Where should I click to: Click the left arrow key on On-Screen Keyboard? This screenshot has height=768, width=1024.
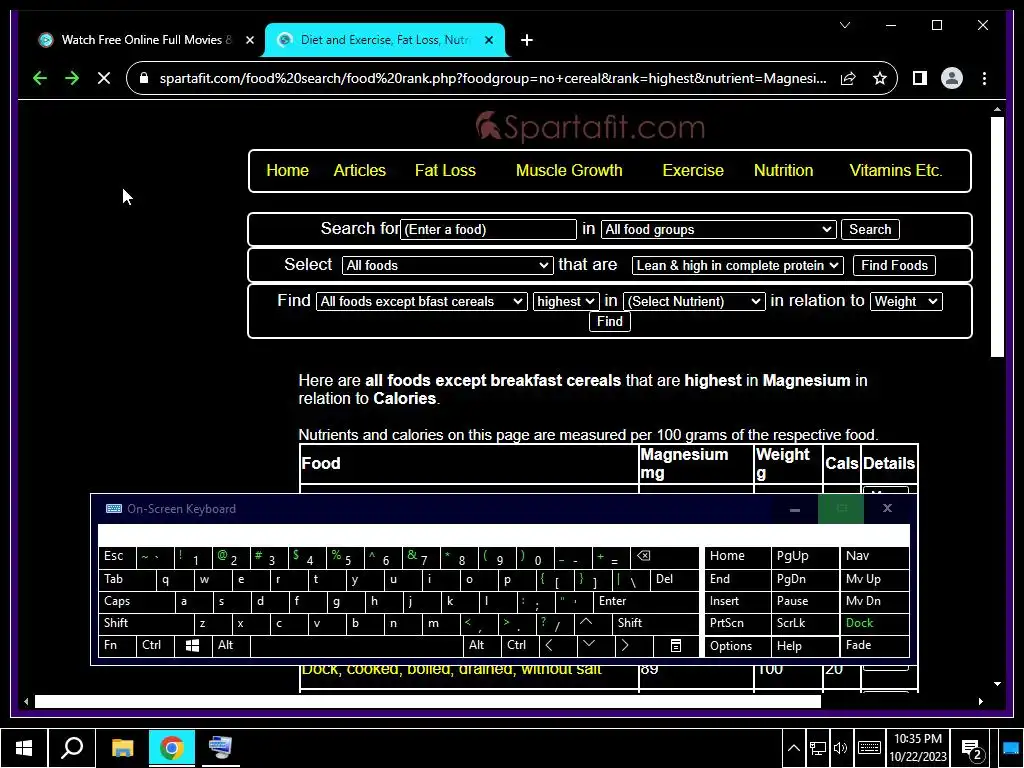pyautogui.click(x=557, y=646)
